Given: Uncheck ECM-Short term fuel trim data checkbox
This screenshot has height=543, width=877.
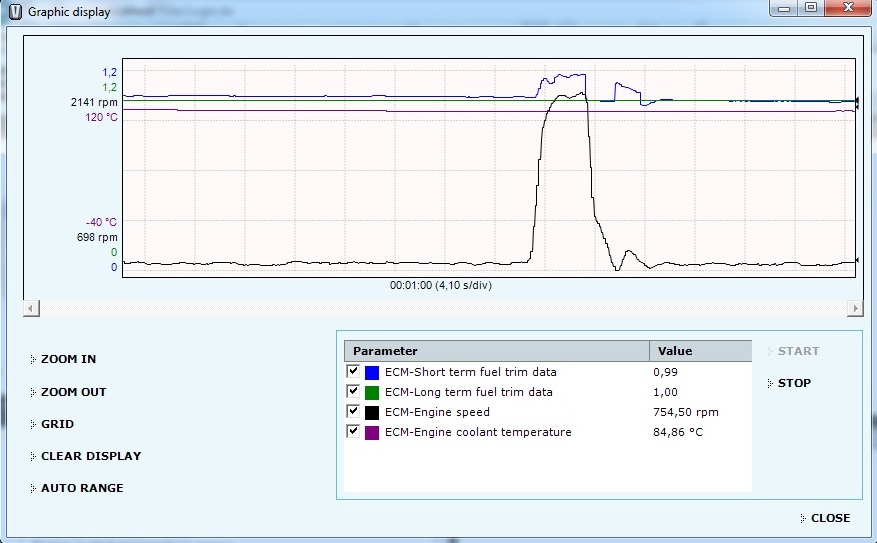Looking at the screenshot, I should pos(353,371).
